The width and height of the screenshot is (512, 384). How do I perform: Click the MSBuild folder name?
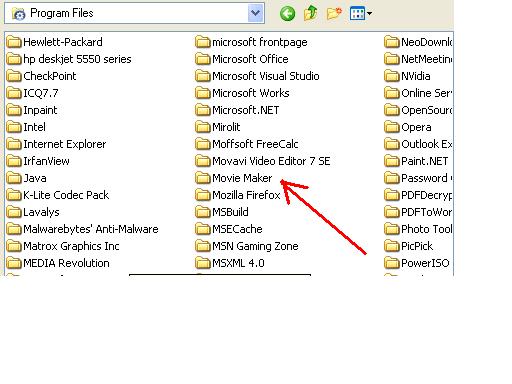tap(230, 212)
